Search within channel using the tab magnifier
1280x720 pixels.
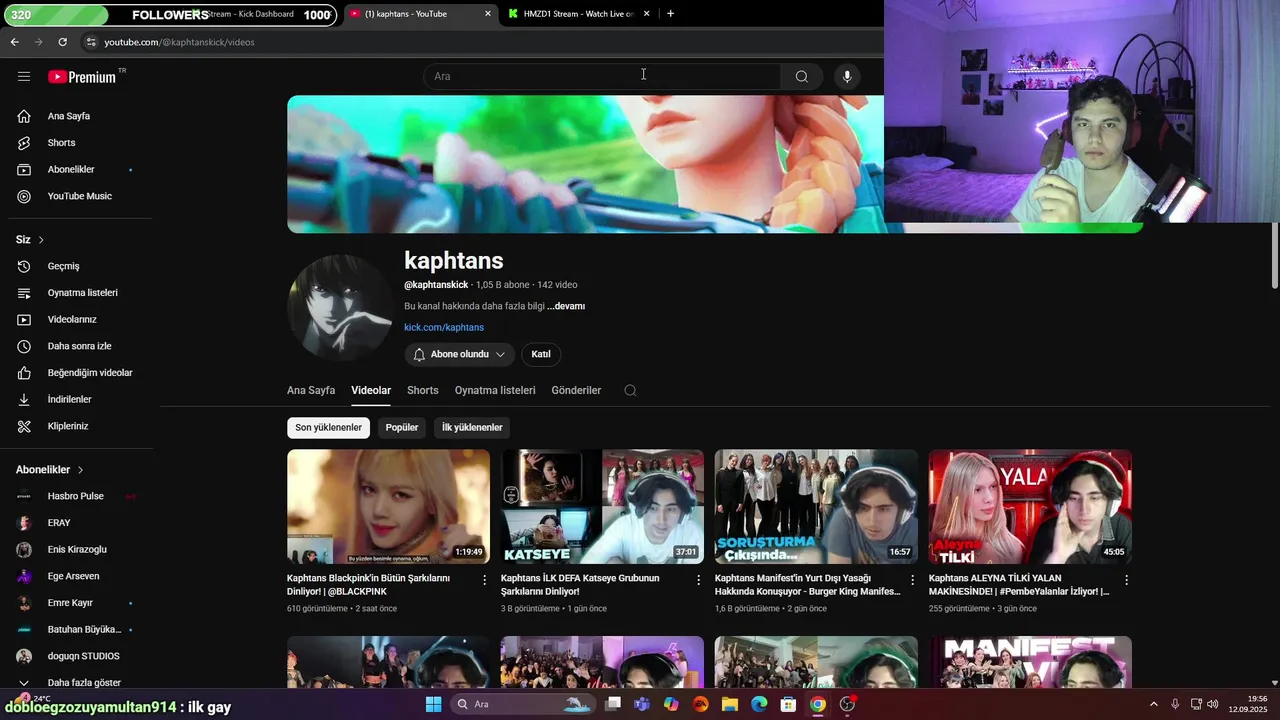pos(630,390)
